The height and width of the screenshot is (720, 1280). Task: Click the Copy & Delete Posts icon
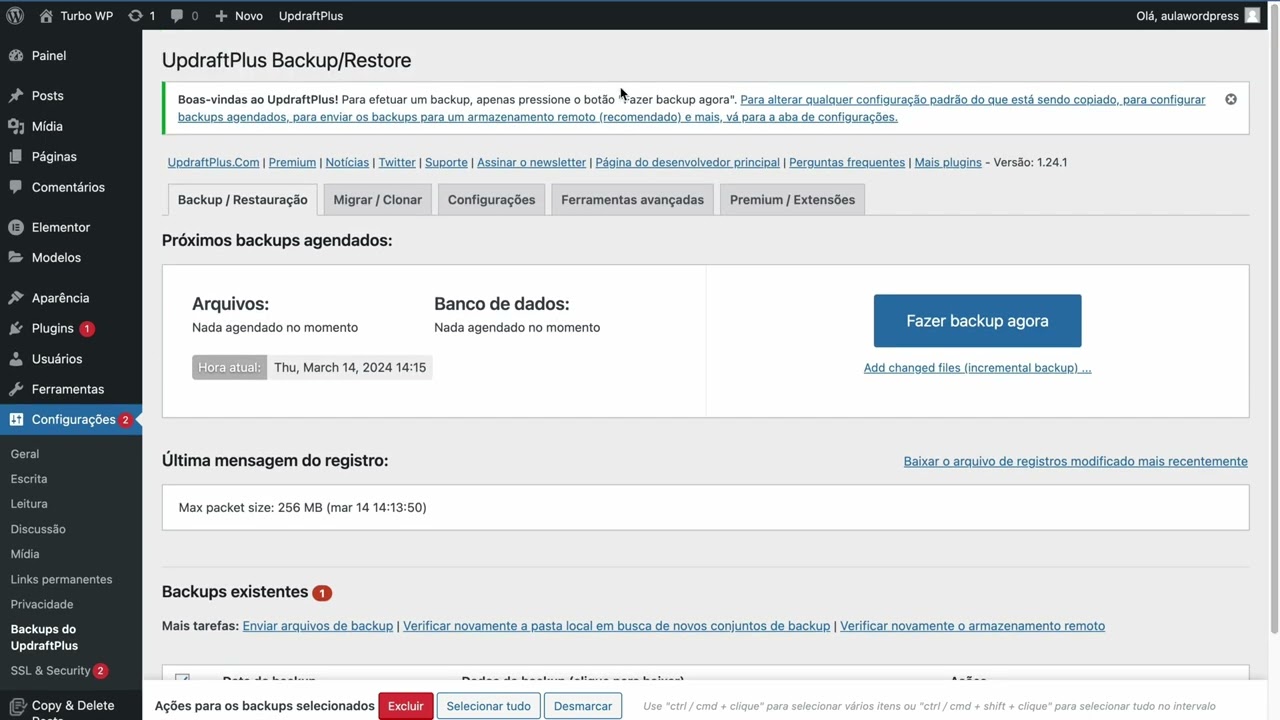pyautogui.click(x=16, y=708)
